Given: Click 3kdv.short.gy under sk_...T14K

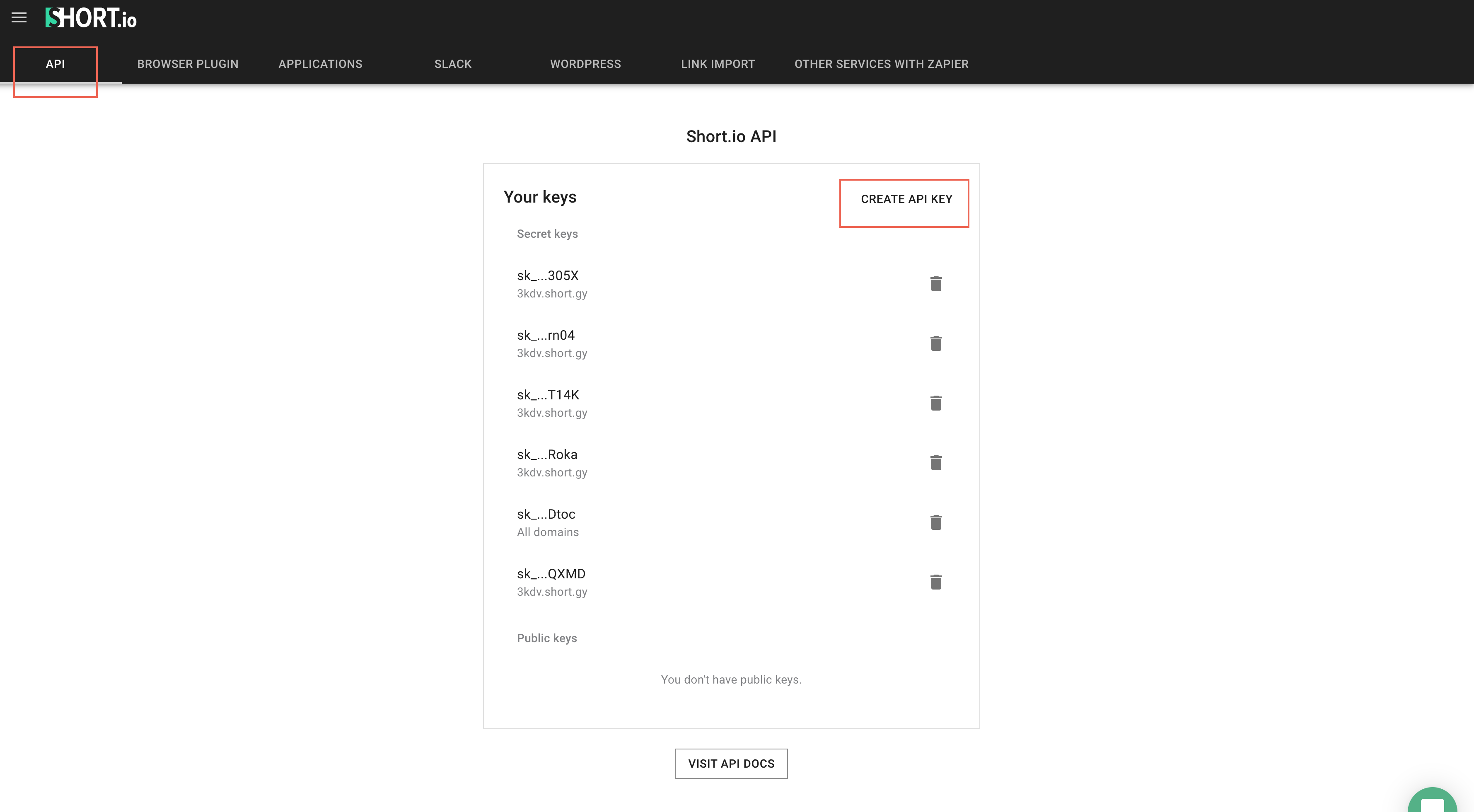Looking at the screenshot, I should (552, 413).
